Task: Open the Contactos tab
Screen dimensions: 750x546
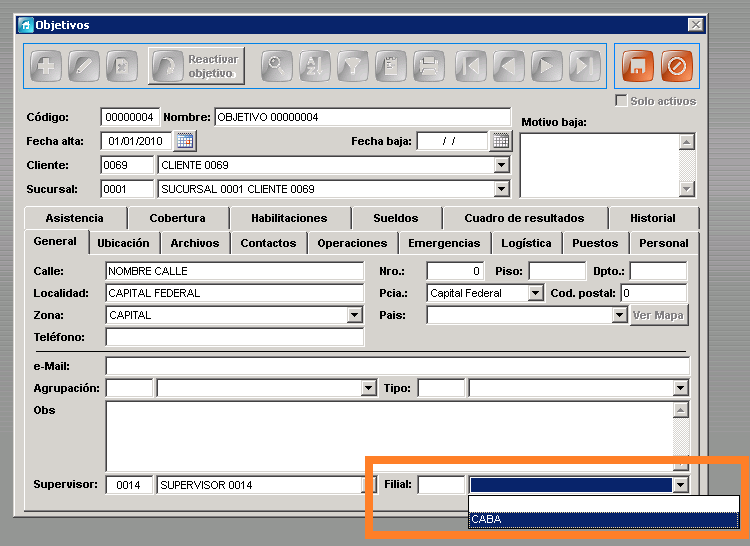Action: 268,243
